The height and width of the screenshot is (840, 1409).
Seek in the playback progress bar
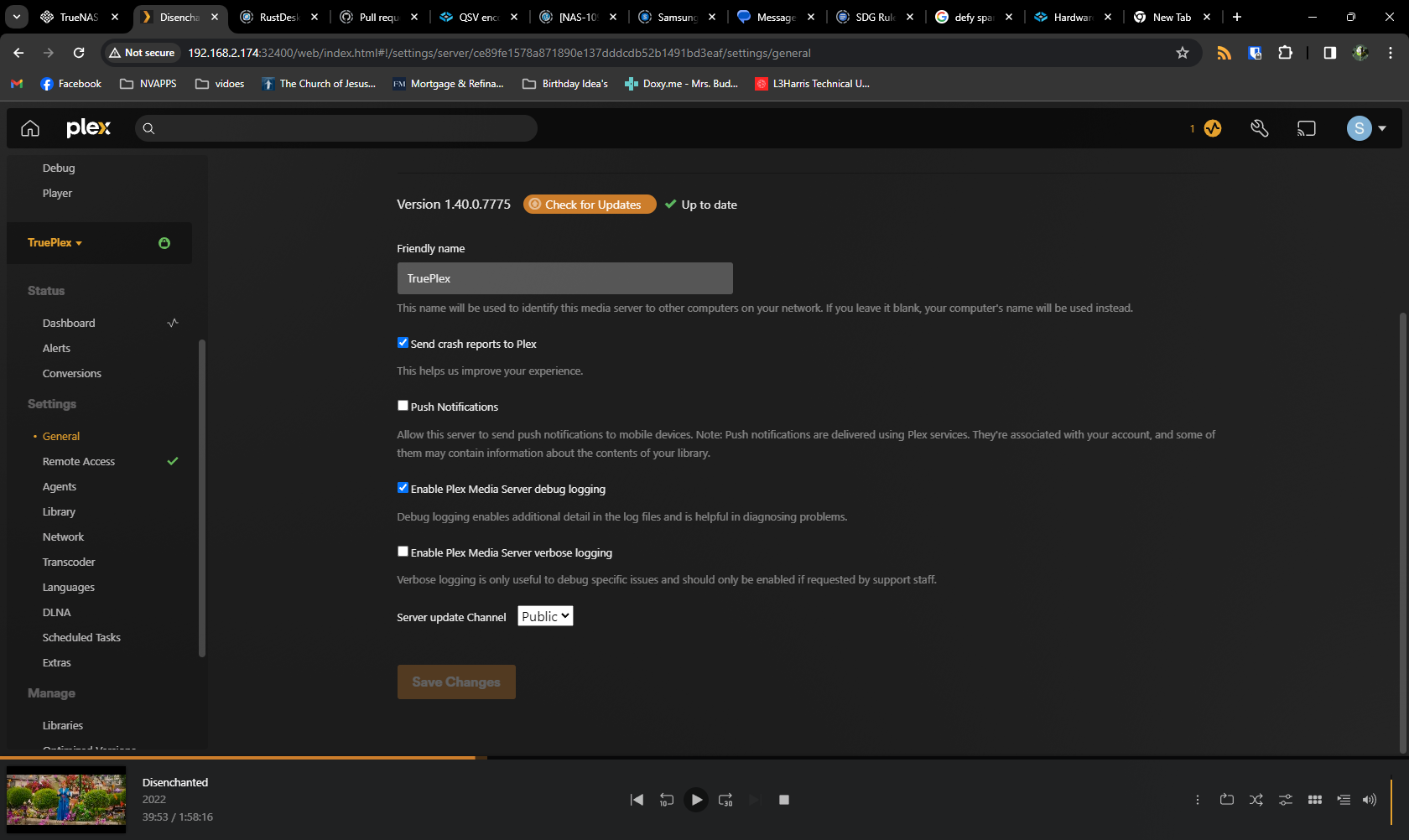pyautogui.click(x=704, y=758)
